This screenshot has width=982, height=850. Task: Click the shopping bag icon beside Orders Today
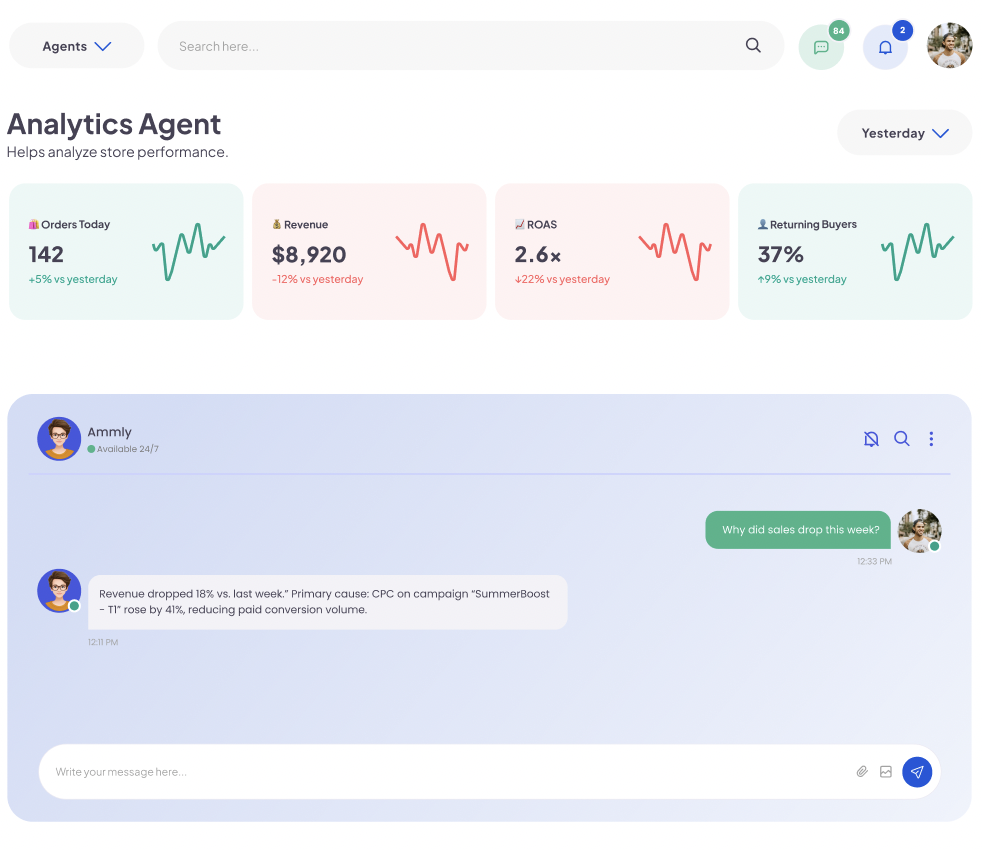[34, 224]
